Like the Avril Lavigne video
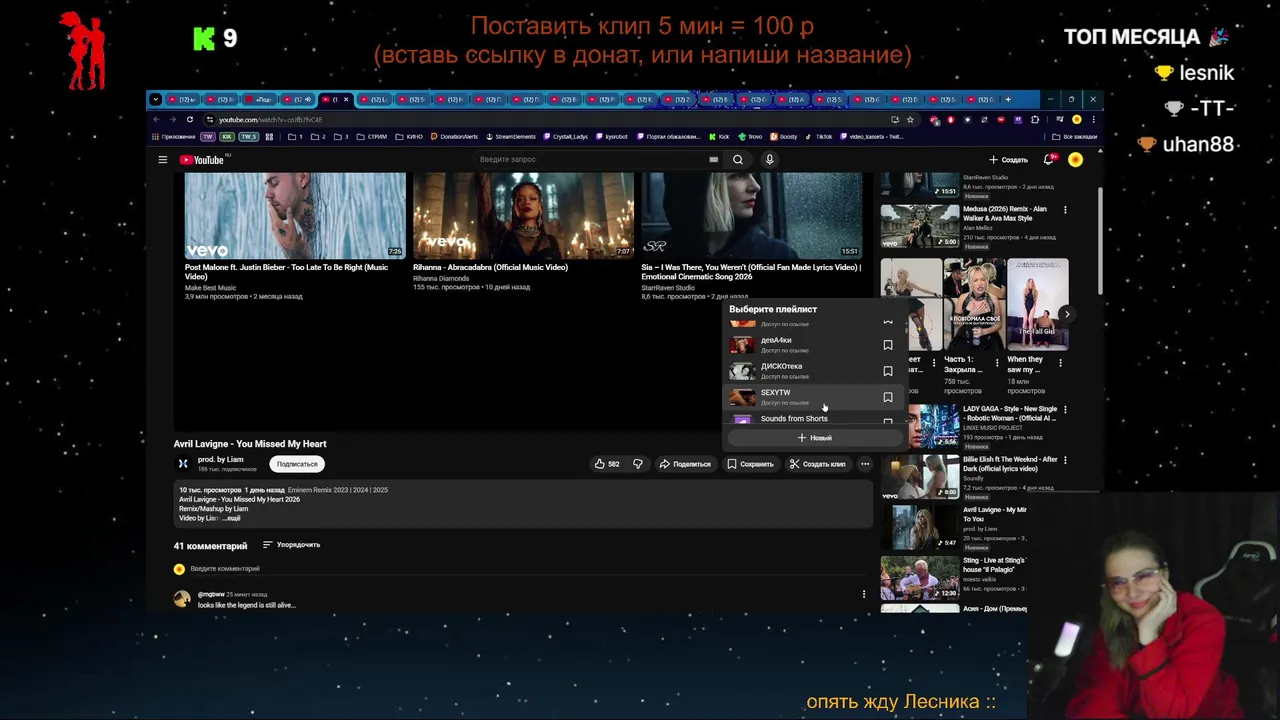 [x=607, y=464]
